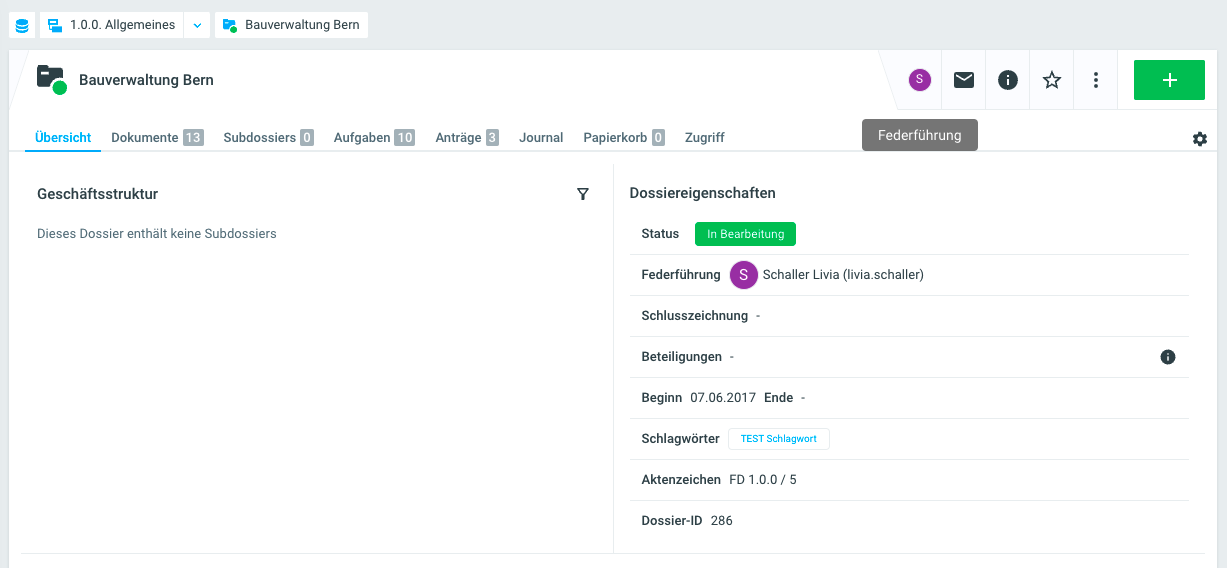Filter the Geschäftsstruktur with funnel icon
1227x568 pixels.
[583, 194]
